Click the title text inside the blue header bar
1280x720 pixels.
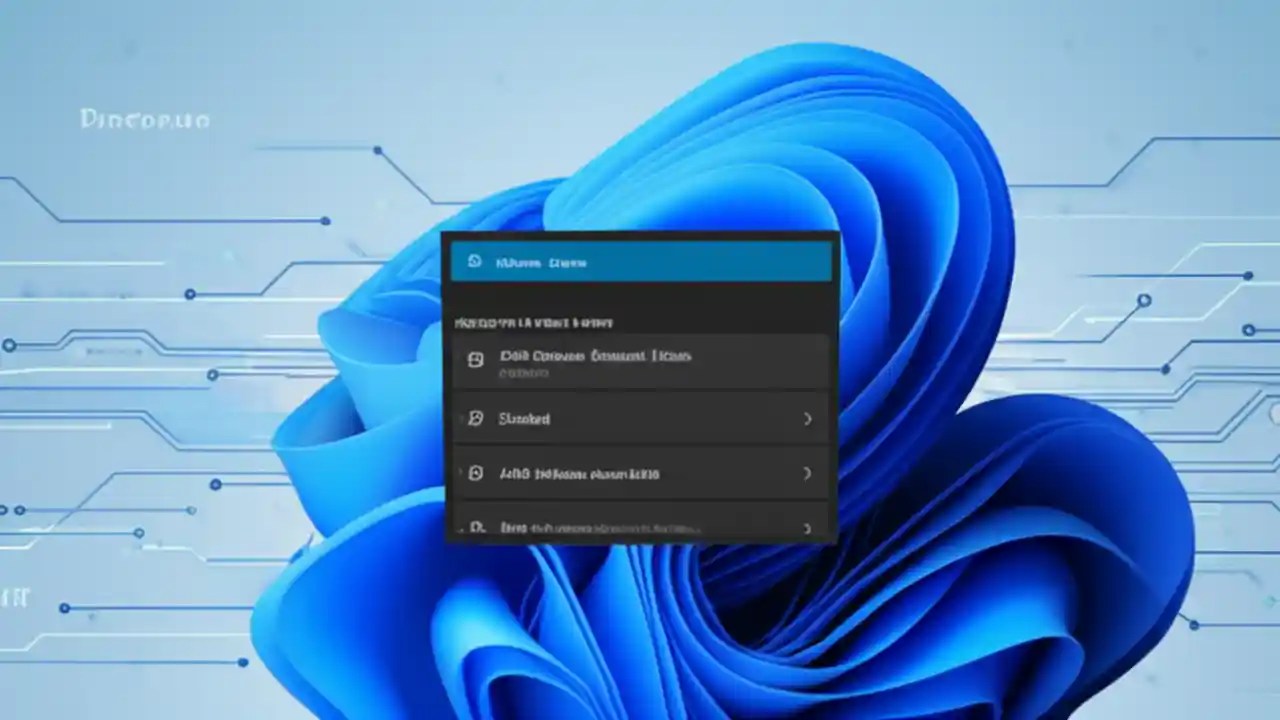click(x=541, y=262)
